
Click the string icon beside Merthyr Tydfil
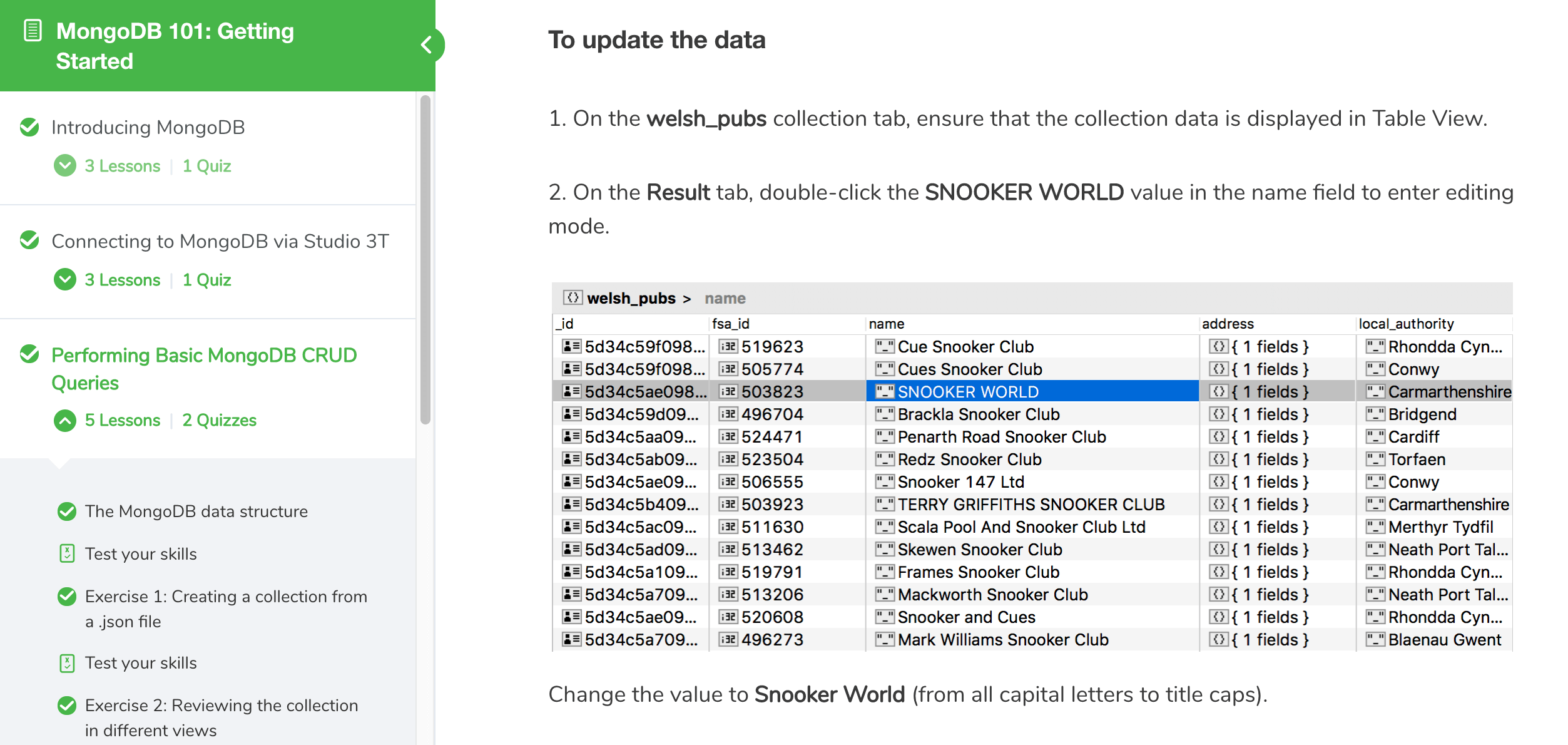(1375, 527)
